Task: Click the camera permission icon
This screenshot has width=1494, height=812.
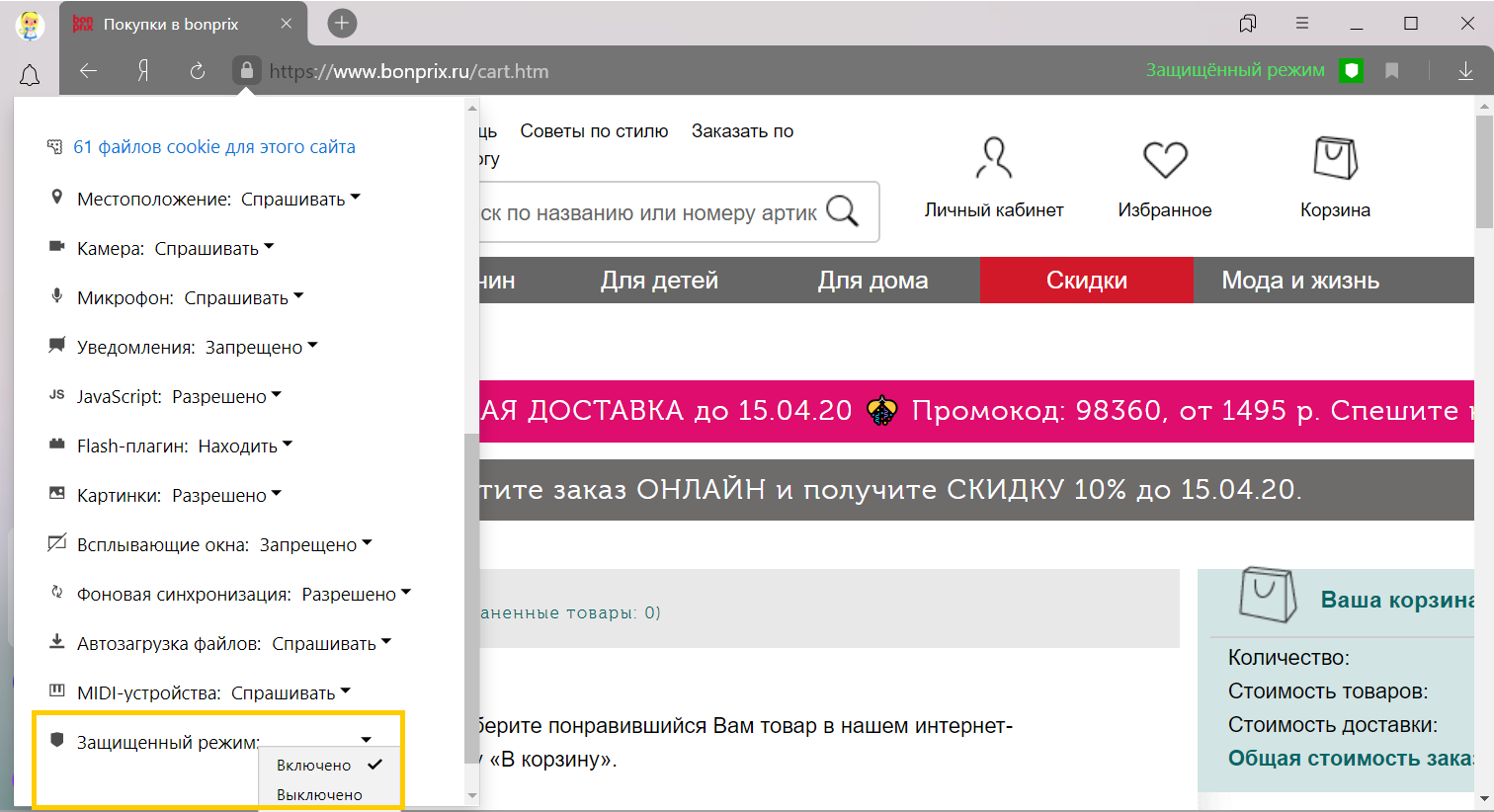Action: [x=57, y=247]
